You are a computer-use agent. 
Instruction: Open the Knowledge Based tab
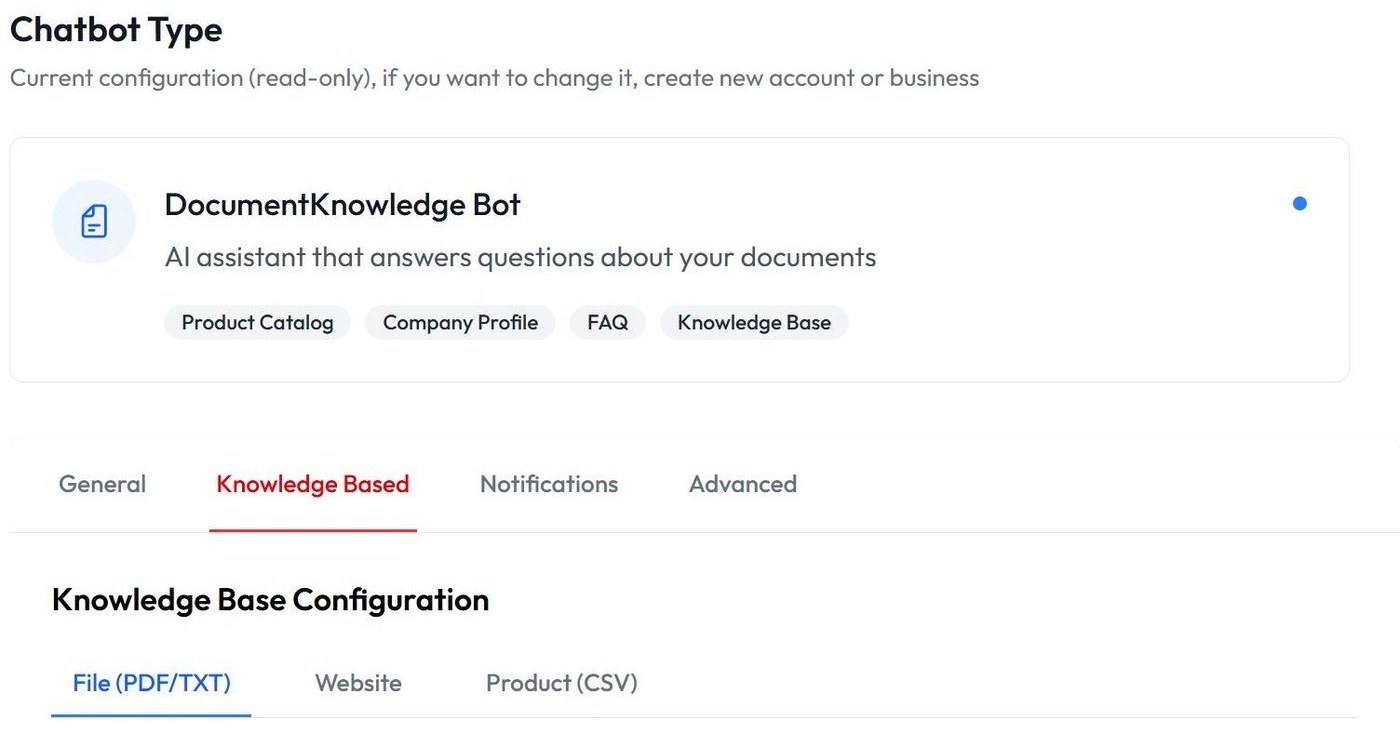point(313,484)
